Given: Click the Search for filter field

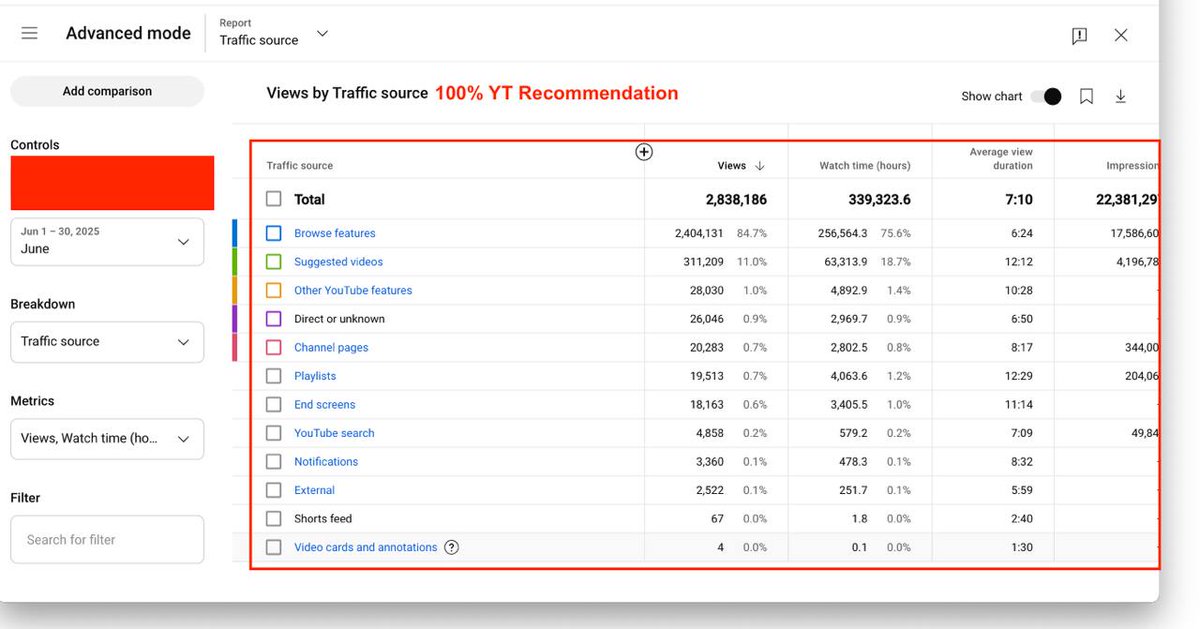Looking at the screenshot, I should 107,540.
